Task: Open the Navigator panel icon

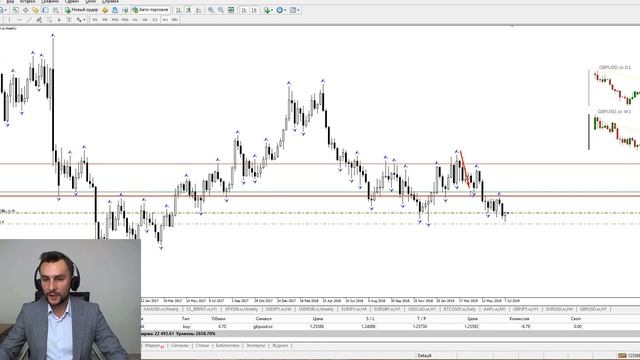Action: coord(45,10)
